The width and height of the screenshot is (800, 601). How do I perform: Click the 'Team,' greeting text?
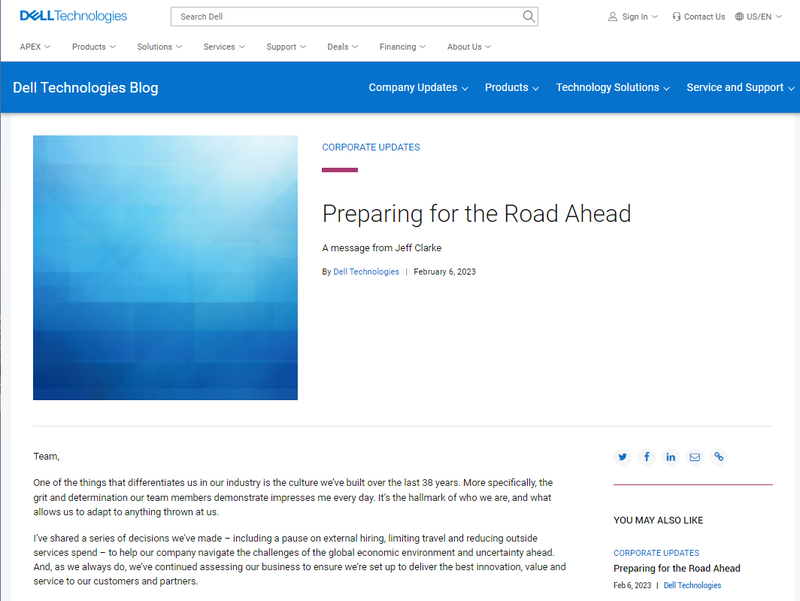click(x=46, y=457)
